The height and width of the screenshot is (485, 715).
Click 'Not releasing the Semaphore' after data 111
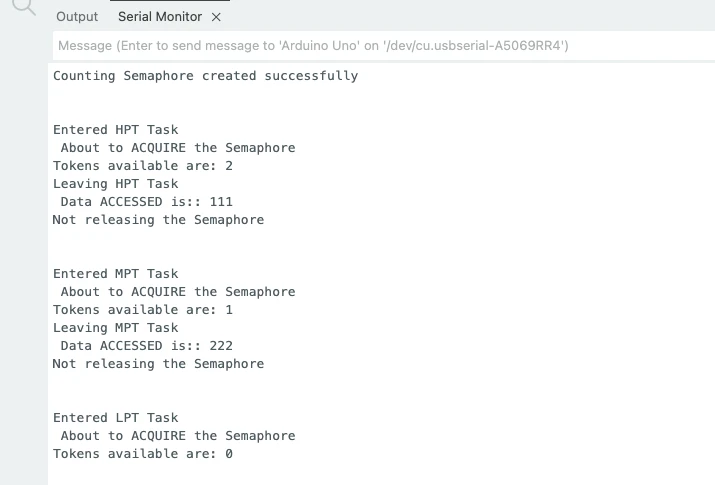(158, 220)
